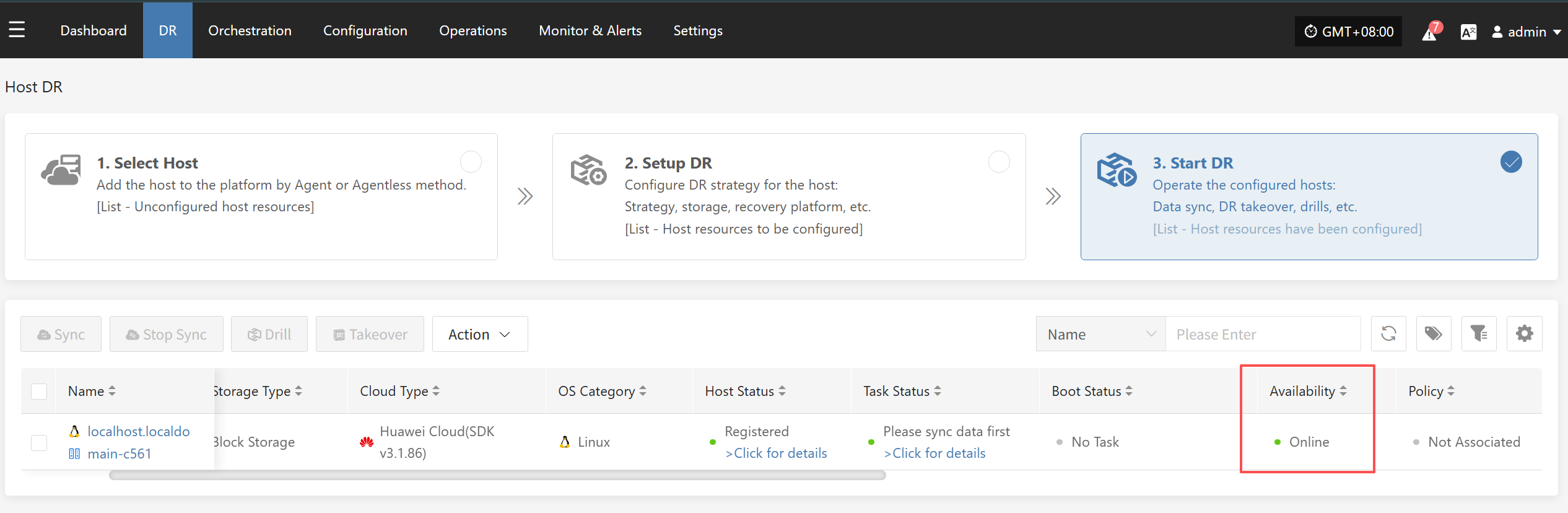Check the localhost host row checkbox
The height and width of the screenshot is (513, 1568).
(x=39, y=442)
